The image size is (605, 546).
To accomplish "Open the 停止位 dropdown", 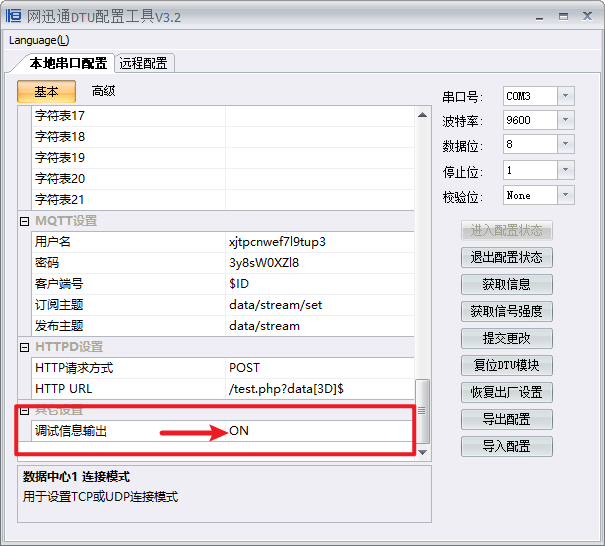I will (x=565, y=170).
